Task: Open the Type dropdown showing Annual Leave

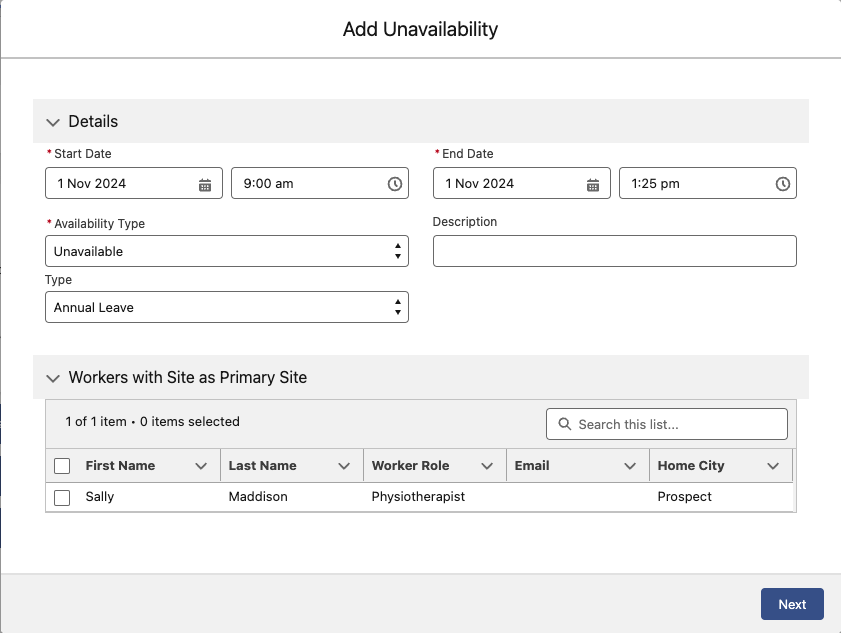Action: coord(226,308)
